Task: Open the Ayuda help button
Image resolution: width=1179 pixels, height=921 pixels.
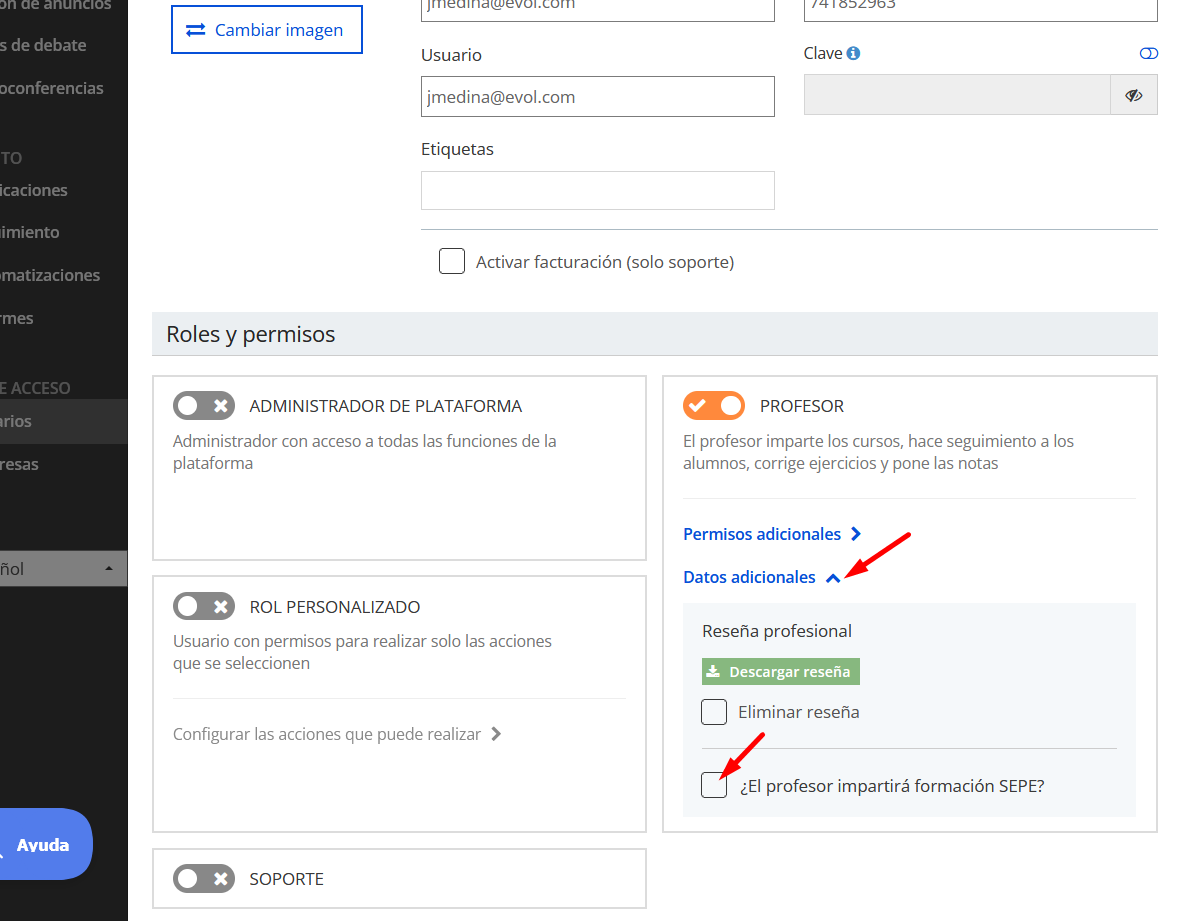Action: coord(44,844)
